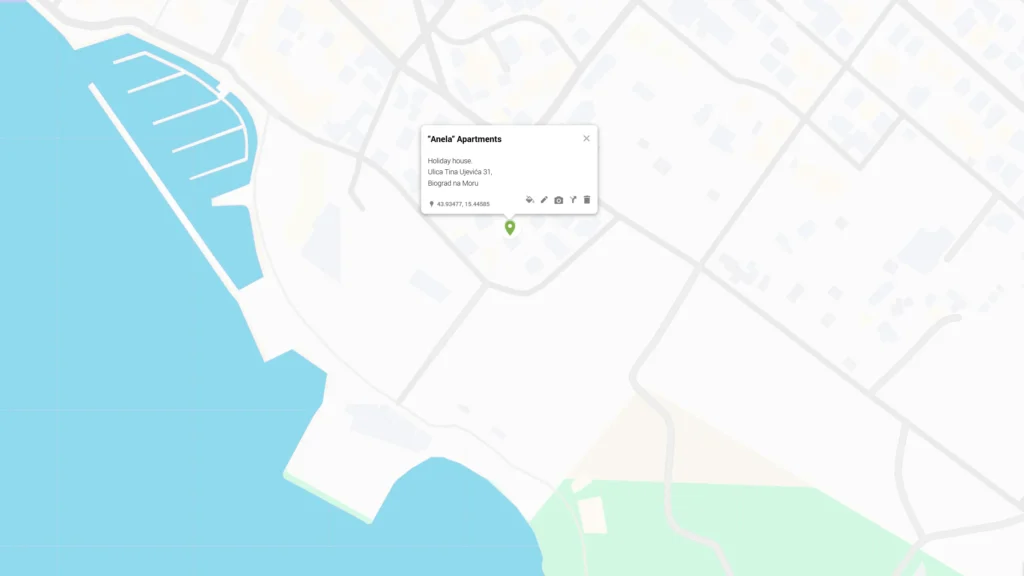Screen dimensions: 1024x576
Task: Click the small white building inside the green park
Action: (592, 515)
